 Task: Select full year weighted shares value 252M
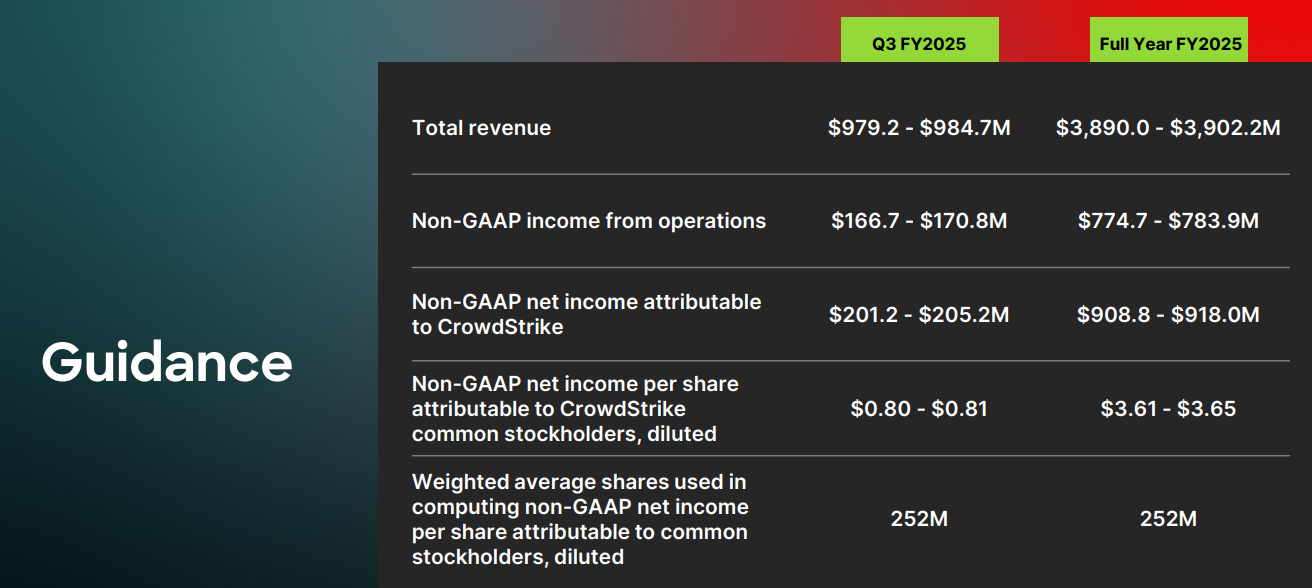tap(1168, 519)
